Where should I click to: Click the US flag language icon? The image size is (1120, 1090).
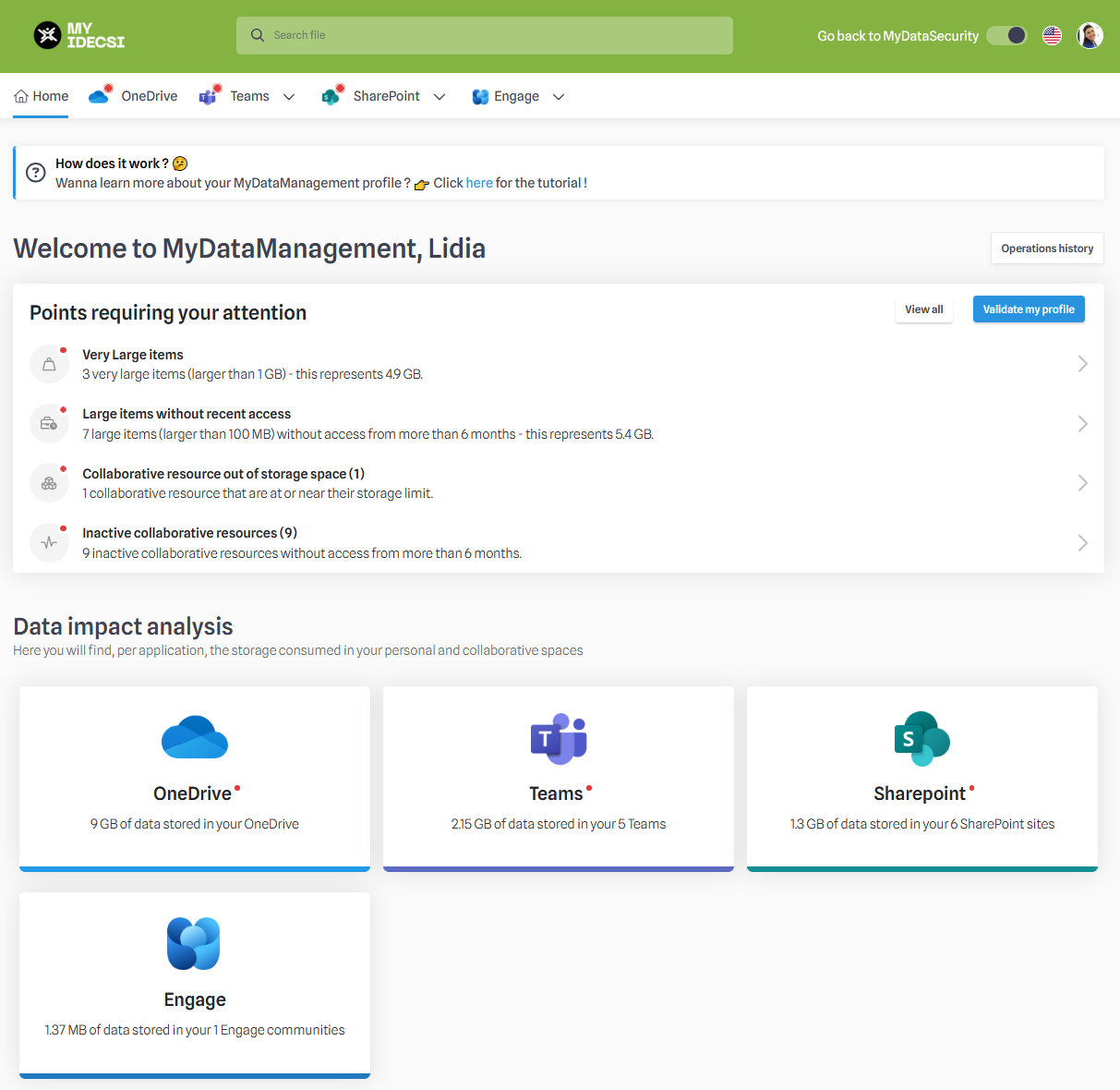(1052, 36)
